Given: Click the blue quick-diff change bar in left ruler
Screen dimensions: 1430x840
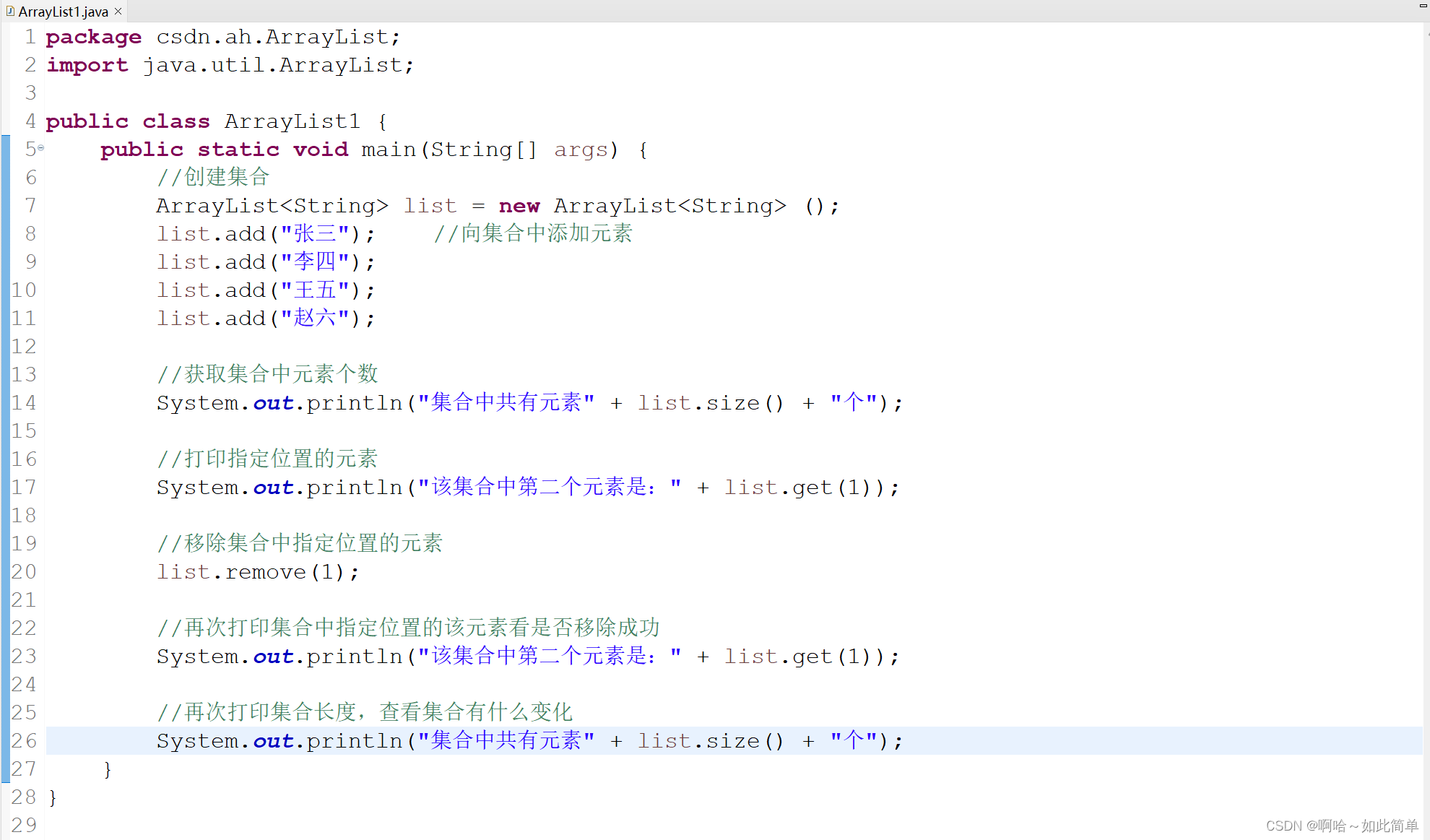Looking at the screenshot, I should click(6, 459).
